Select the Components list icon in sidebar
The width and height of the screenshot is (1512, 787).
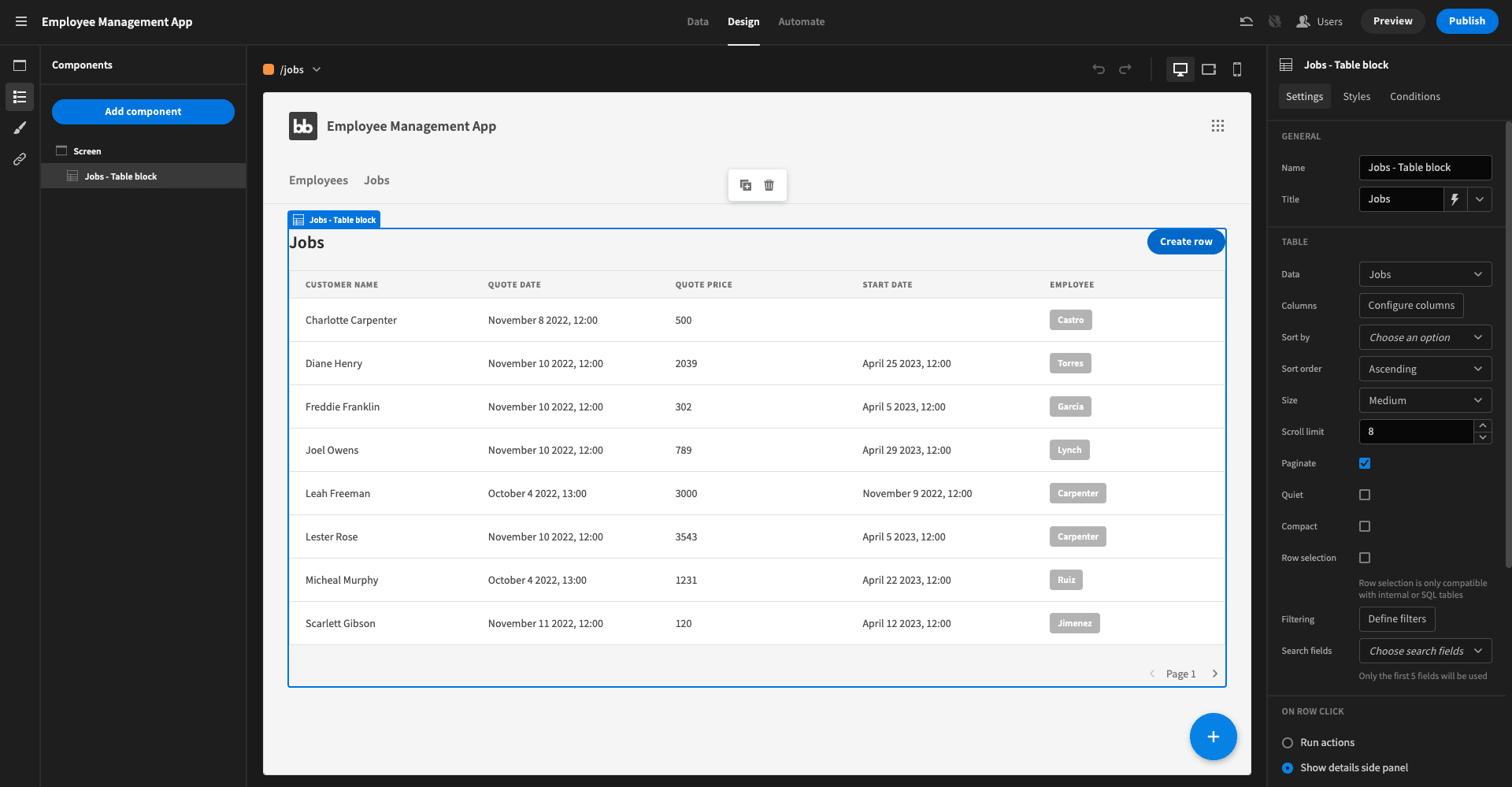[20, 97]
